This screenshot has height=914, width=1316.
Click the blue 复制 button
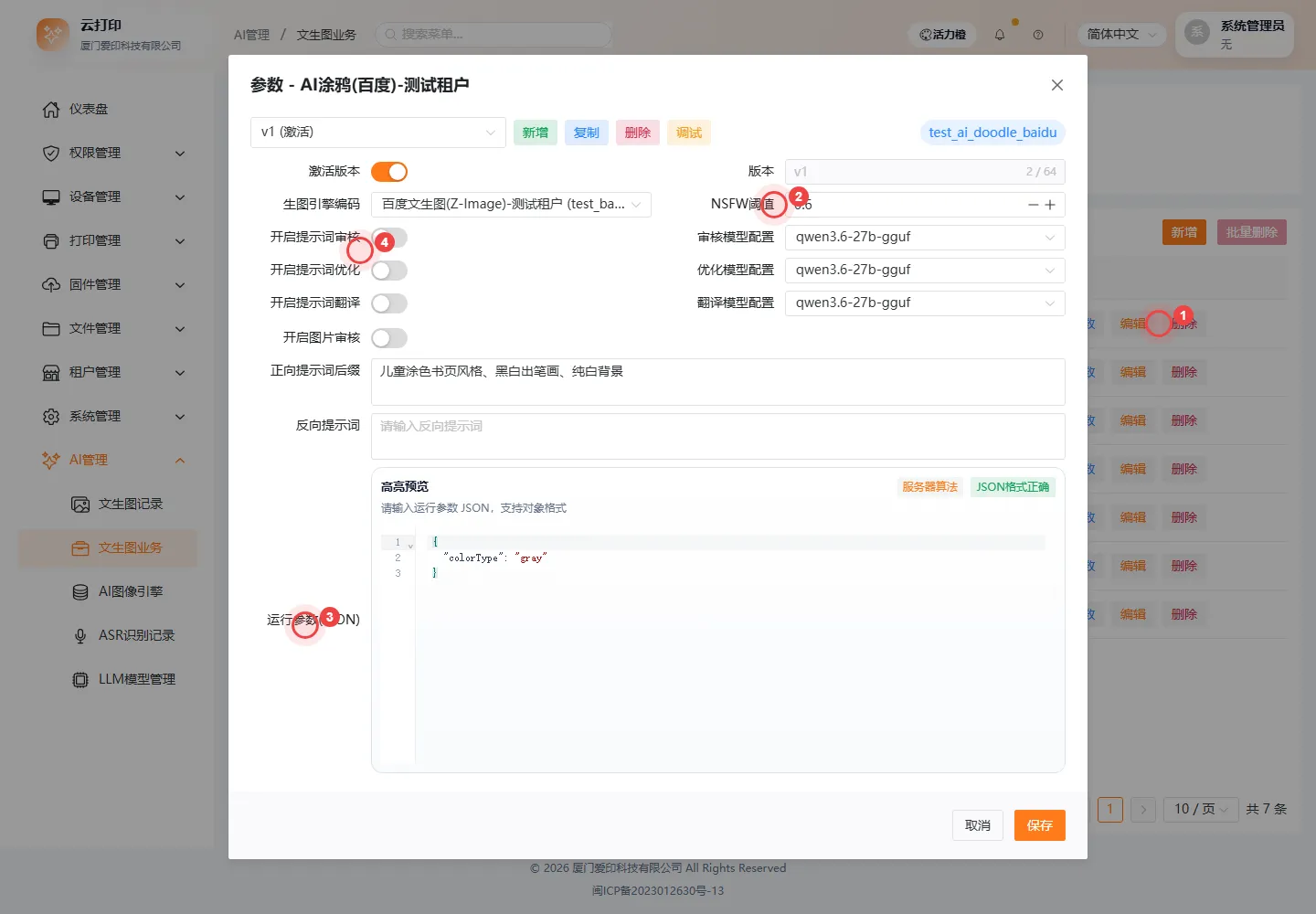(x=587, y=133)
